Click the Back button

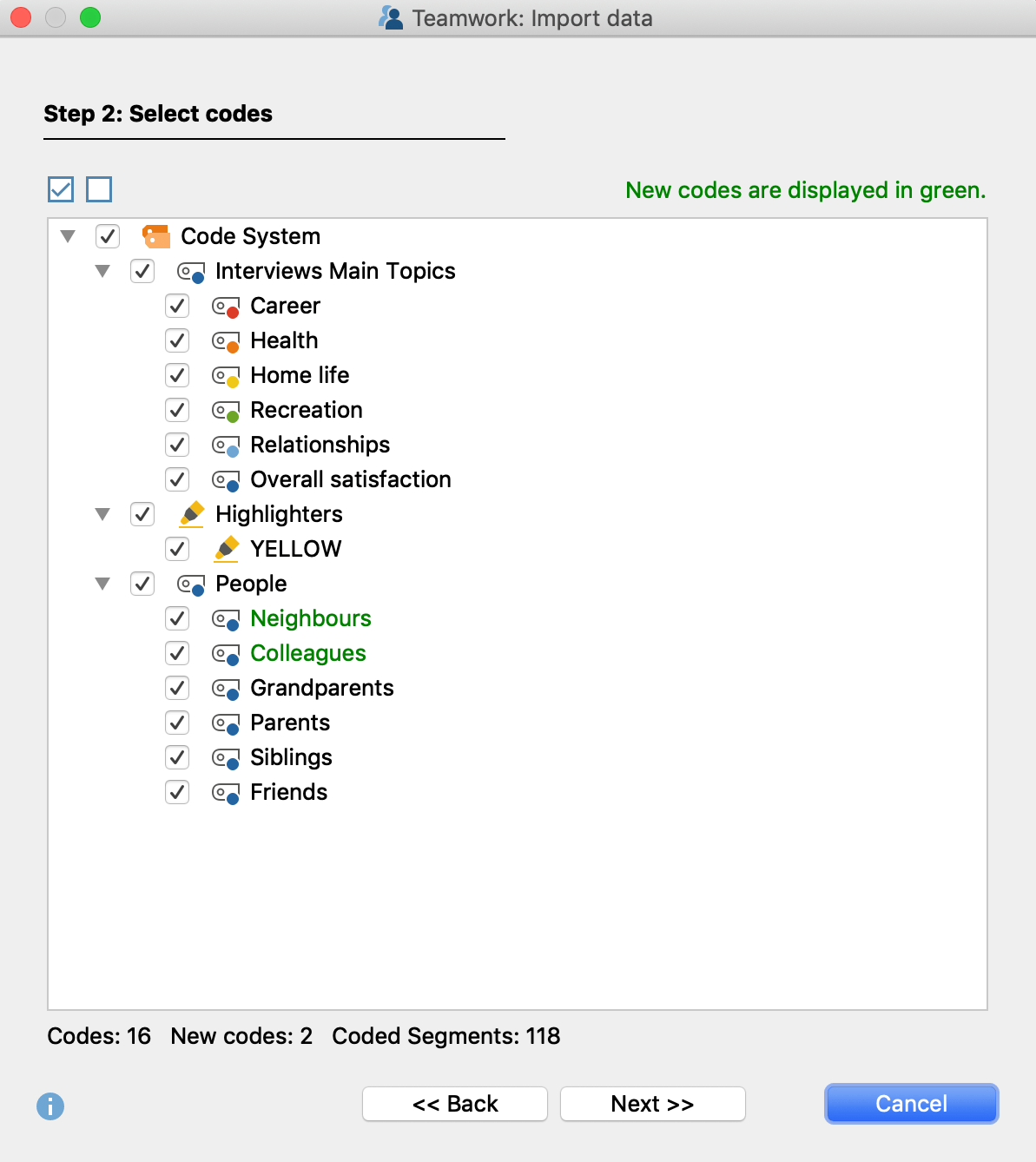point(454,1104)
